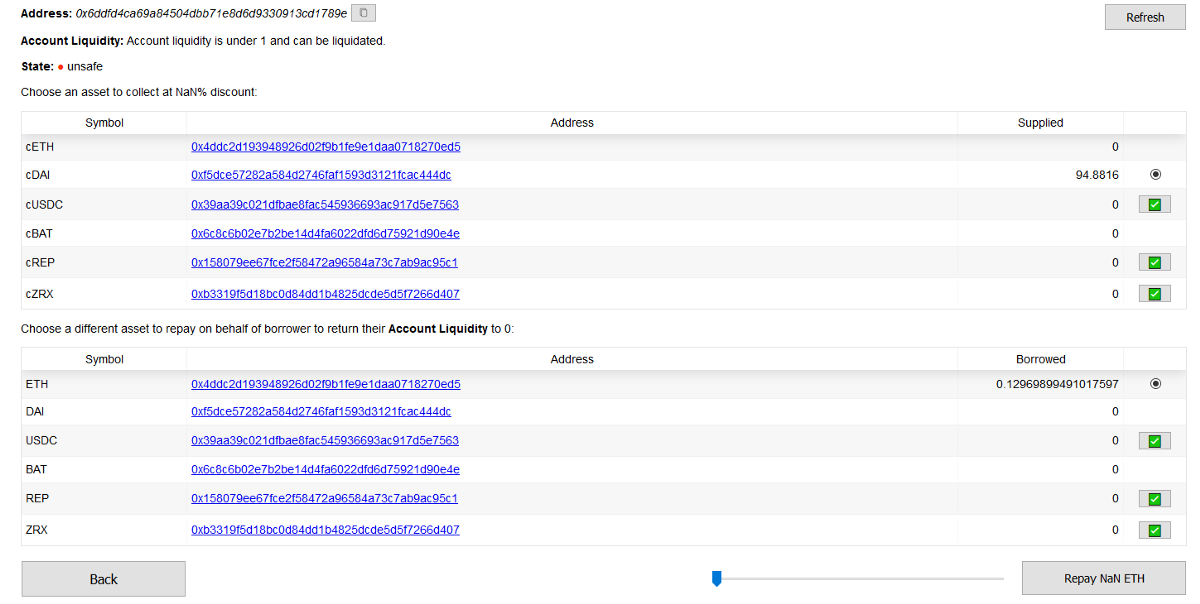Click the account address text
Viewport: 1200px width, 604px height.
[x=211, y=13]
